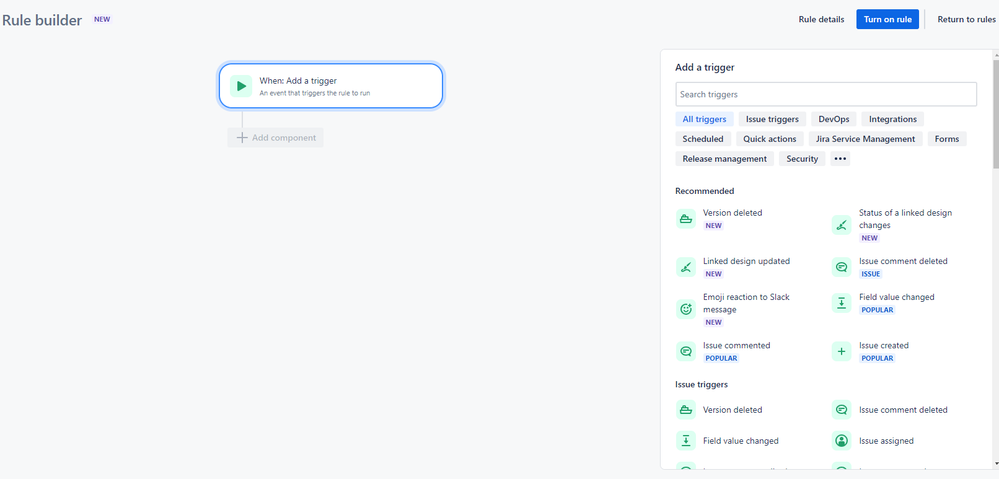Filter triggers by Integrations

click(x=893, y=119)
